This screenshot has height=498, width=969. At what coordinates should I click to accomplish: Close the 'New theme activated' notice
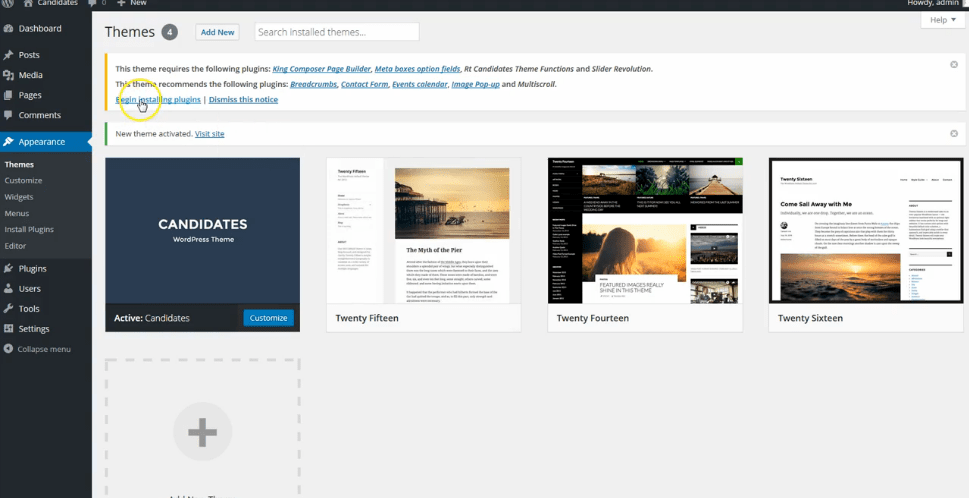pyautogui.click(x=953, y=133)
